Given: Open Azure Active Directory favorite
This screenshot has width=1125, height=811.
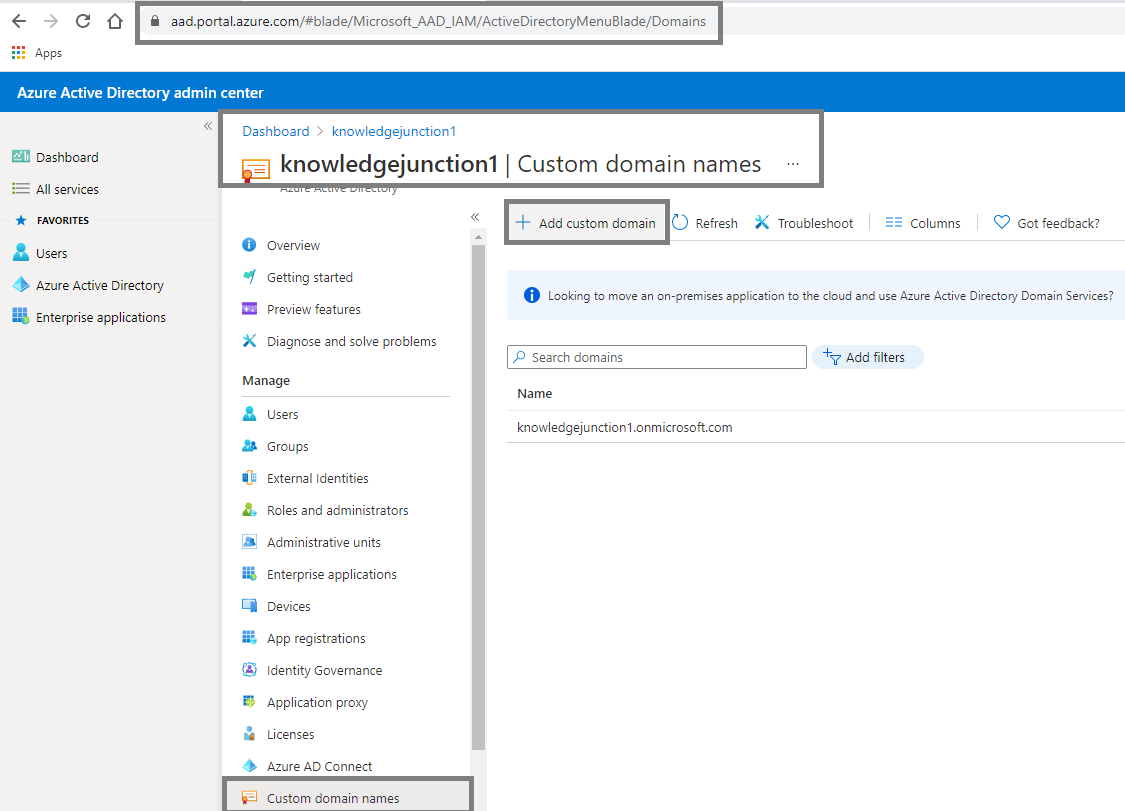Looking at the screenshot, I should click(88, 286).
